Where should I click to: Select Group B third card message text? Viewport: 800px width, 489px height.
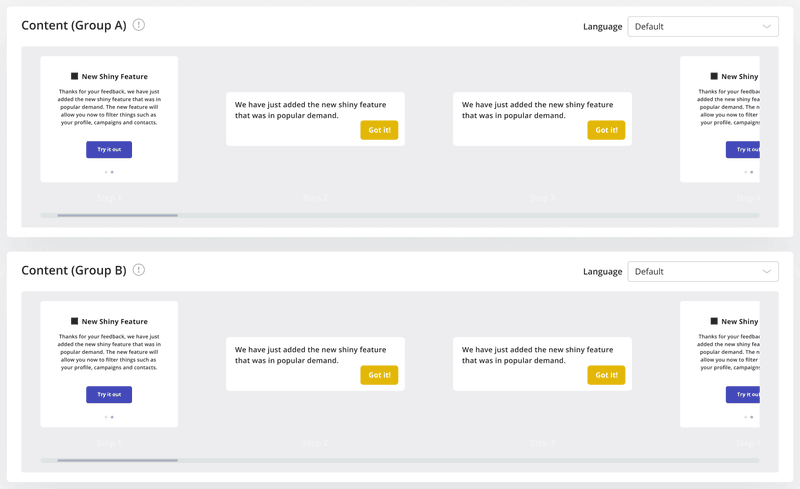537,355
